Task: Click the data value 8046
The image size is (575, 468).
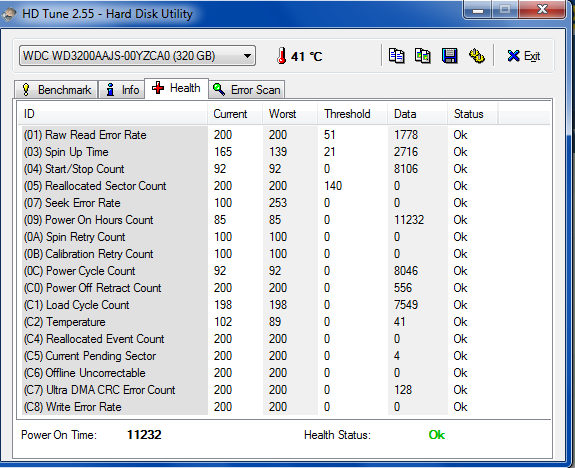Action: 406,271
